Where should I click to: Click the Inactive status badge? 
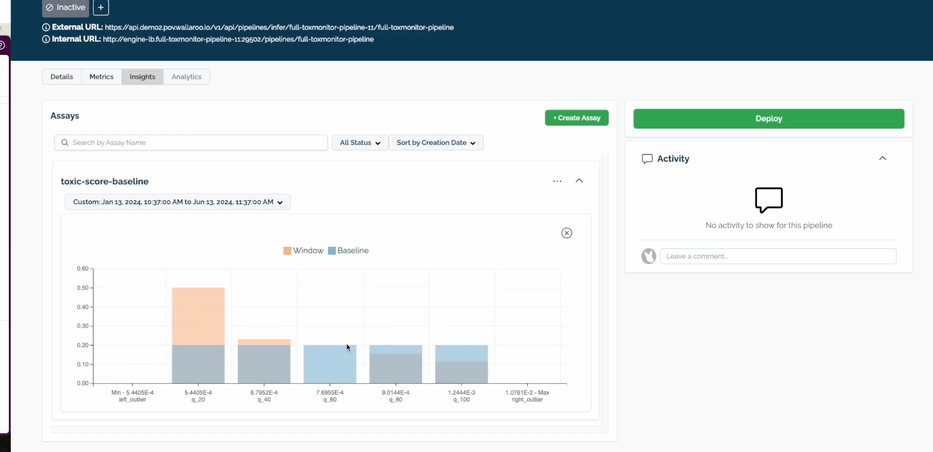(65, 8)
